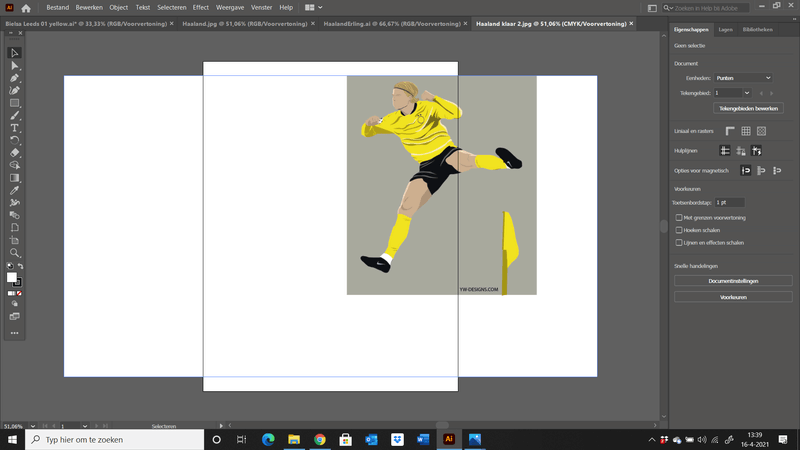Collapse the toolbar panel arrows
The image size is (800, 450).
click(x=11, y=33)
